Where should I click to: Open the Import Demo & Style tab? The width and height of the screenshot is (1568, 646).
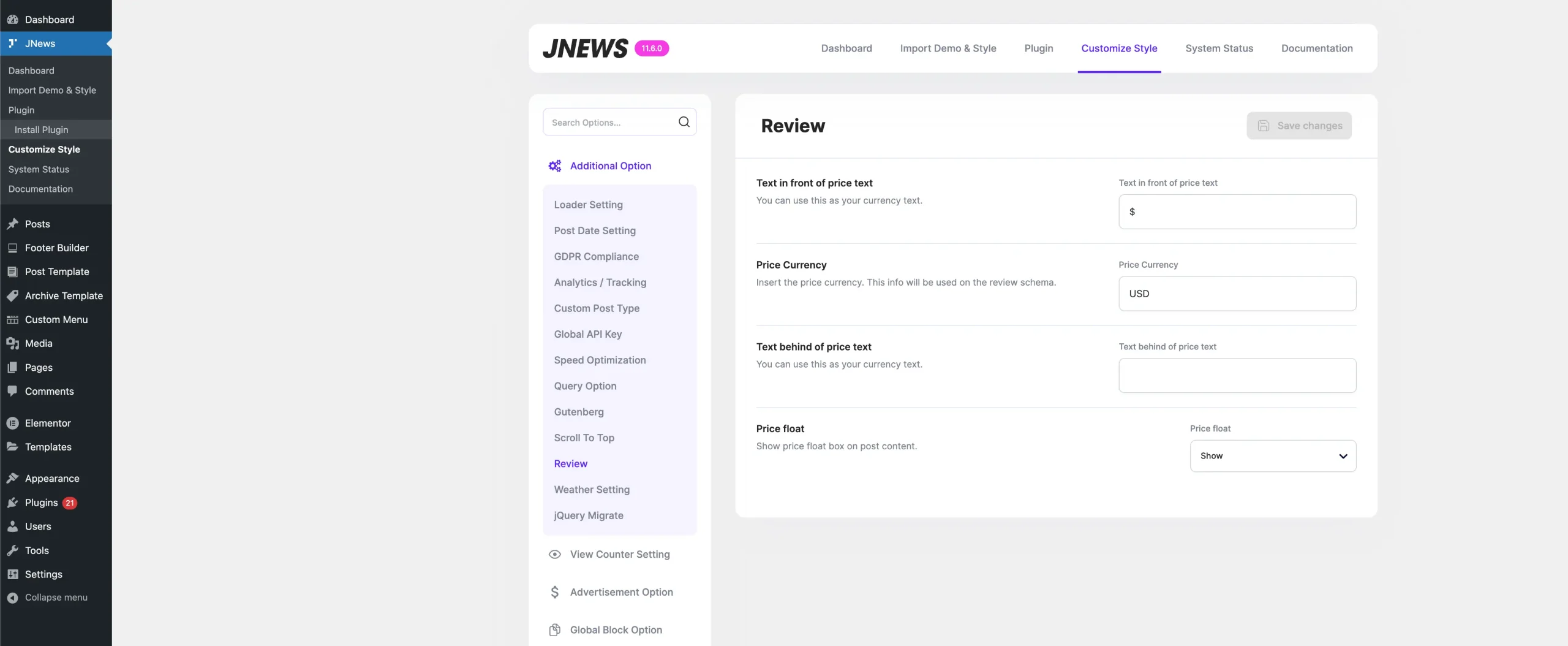[948, 48]
